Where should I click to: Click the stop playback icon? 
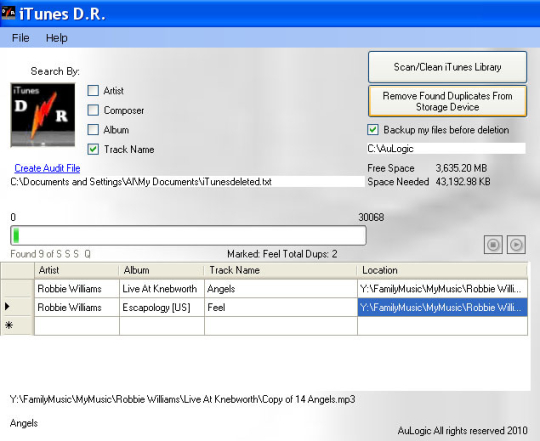click(x=493, y=245)
